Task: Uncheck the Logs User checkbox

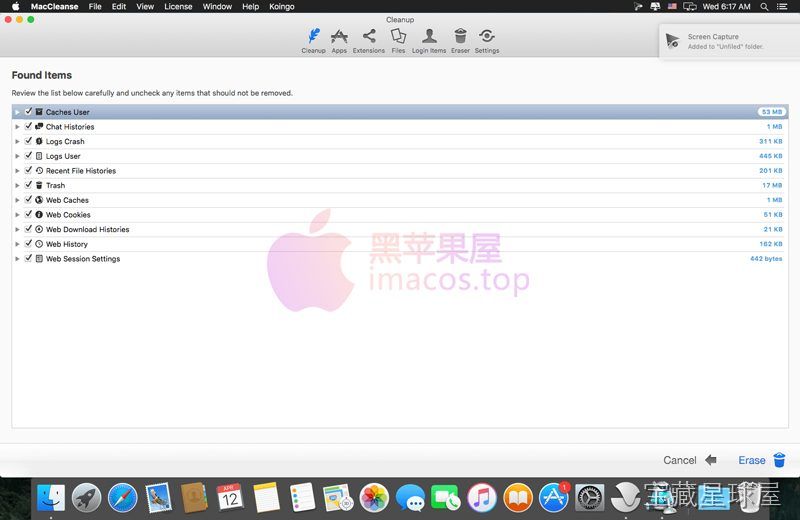Action: (x=29, y=156)
